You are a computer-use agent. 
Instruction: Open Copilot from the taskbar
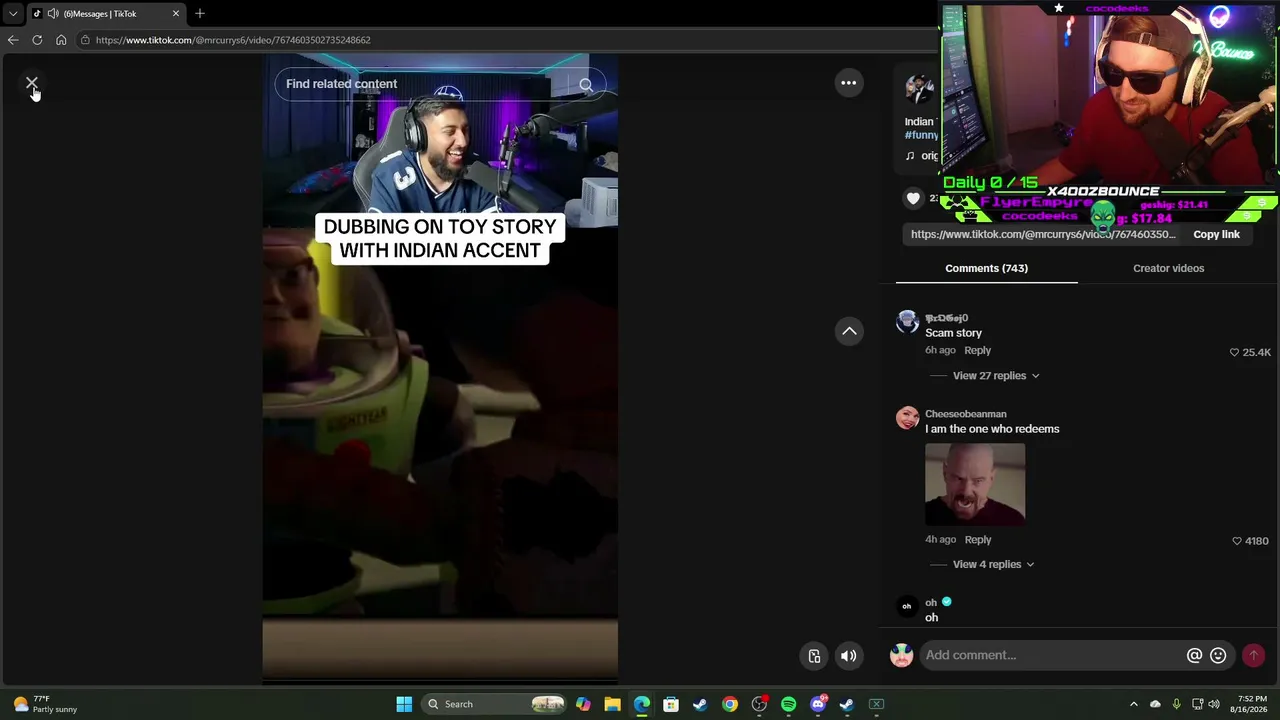tap(583, 704)
